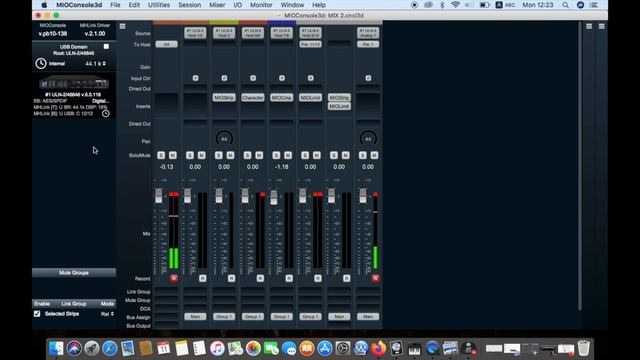
Task: Open the MIOComp insert plug-in
Action: [281, 98]
